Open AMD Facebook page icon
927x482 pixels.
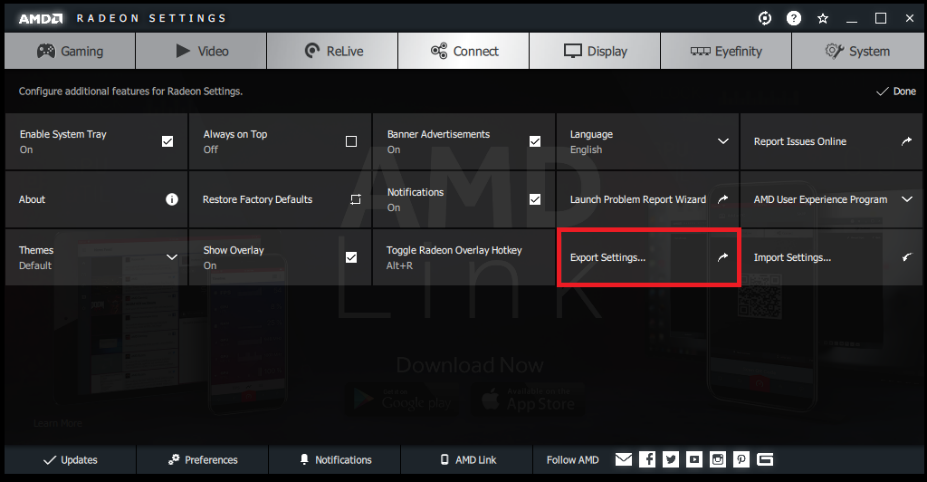pyautogui.click(x=647, y=460)
